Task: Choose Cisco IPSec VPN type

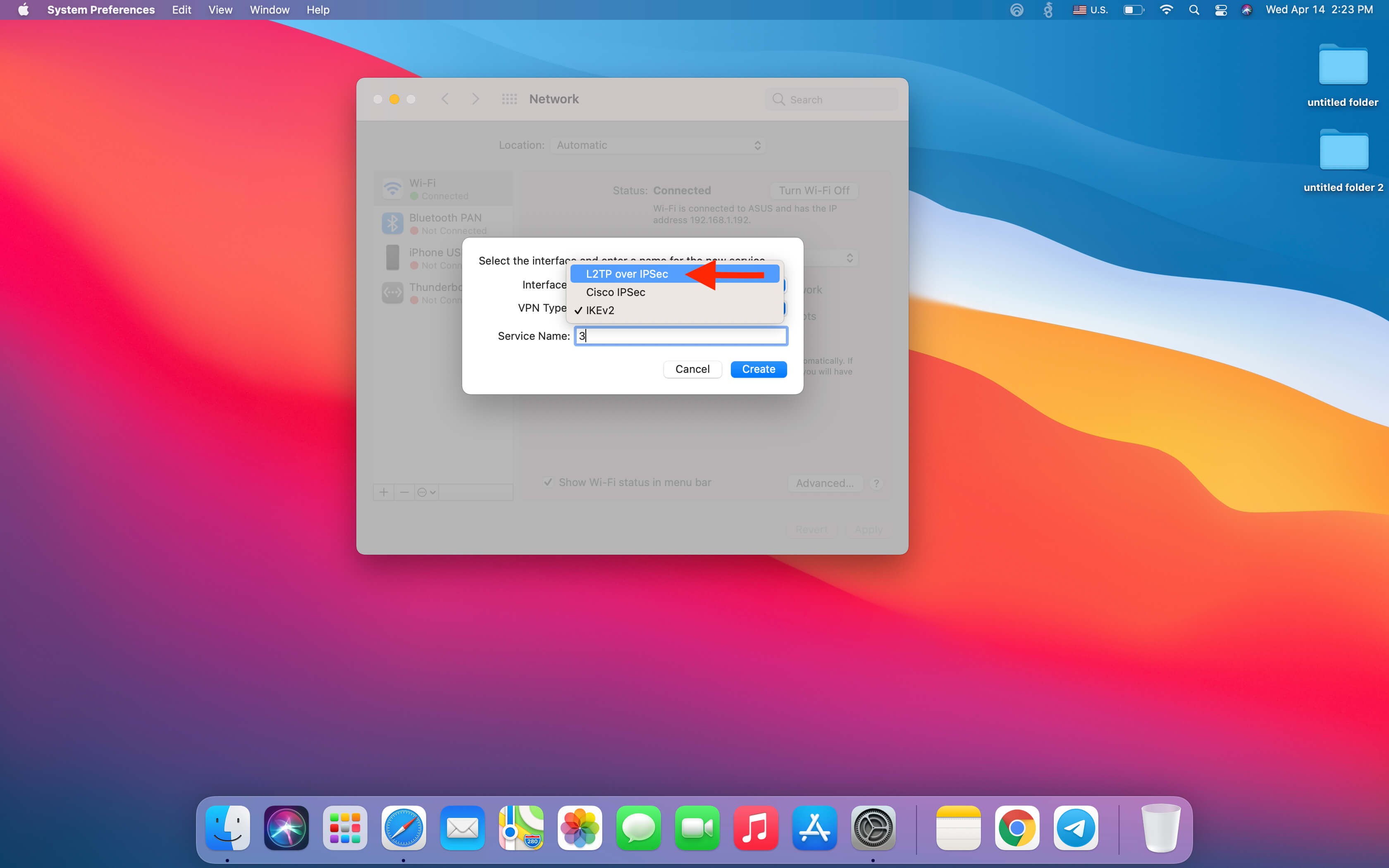Action: pyautogui.click(x=615, y=292)
